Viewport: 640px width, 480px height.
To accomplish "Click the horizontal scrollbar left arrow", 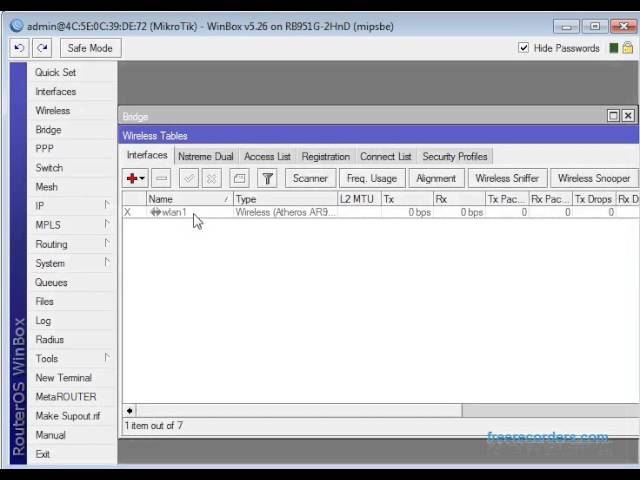I will point(129,411).
